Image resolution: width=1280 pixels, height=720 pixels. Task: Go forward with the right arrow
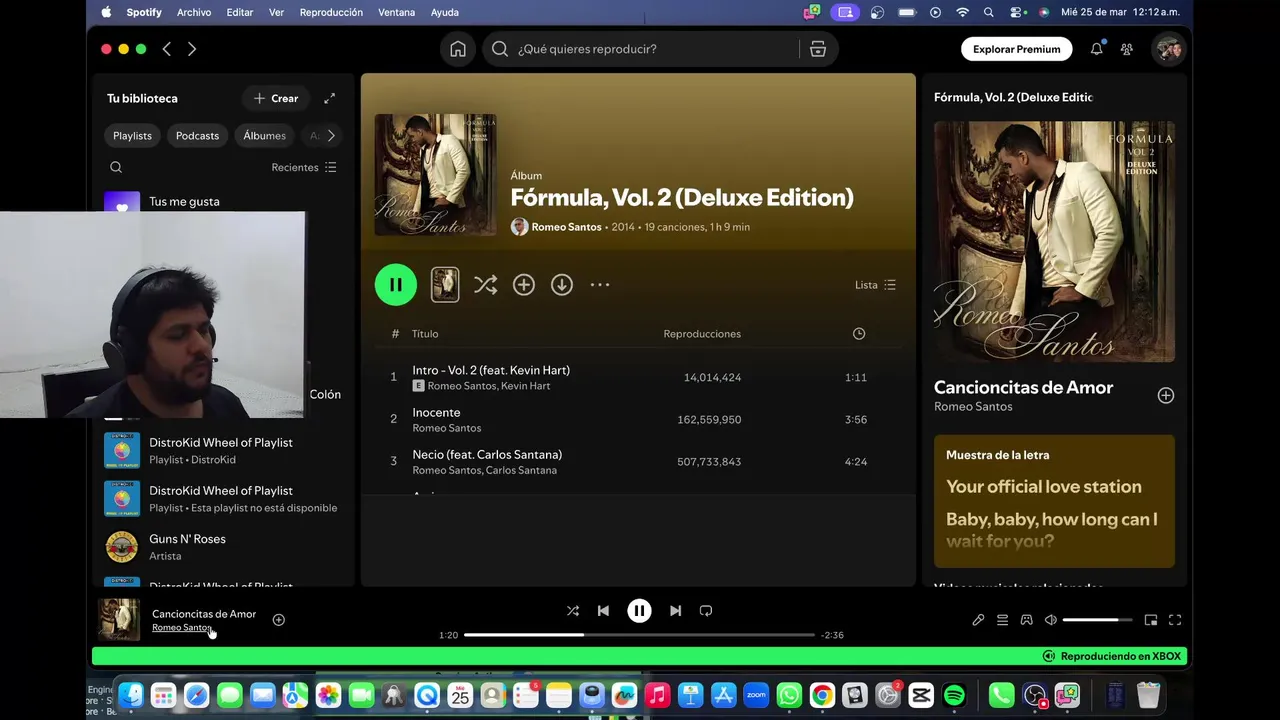tap(192, 49)
